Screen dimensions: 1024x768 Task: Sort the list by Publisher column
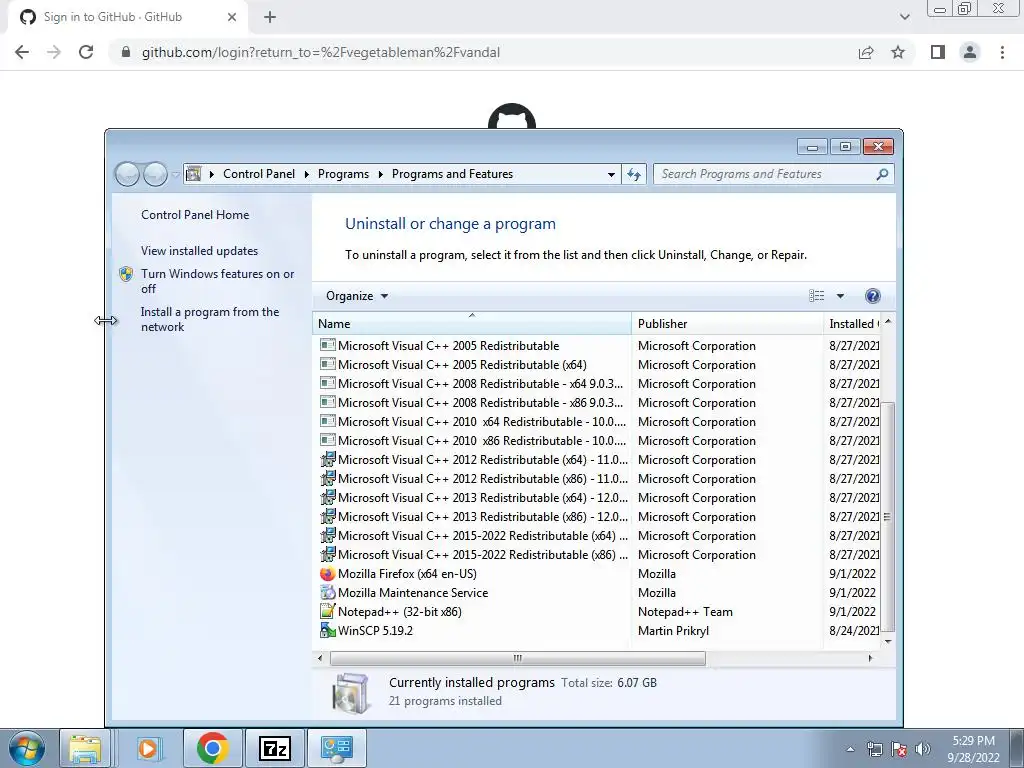pos(727,323)
